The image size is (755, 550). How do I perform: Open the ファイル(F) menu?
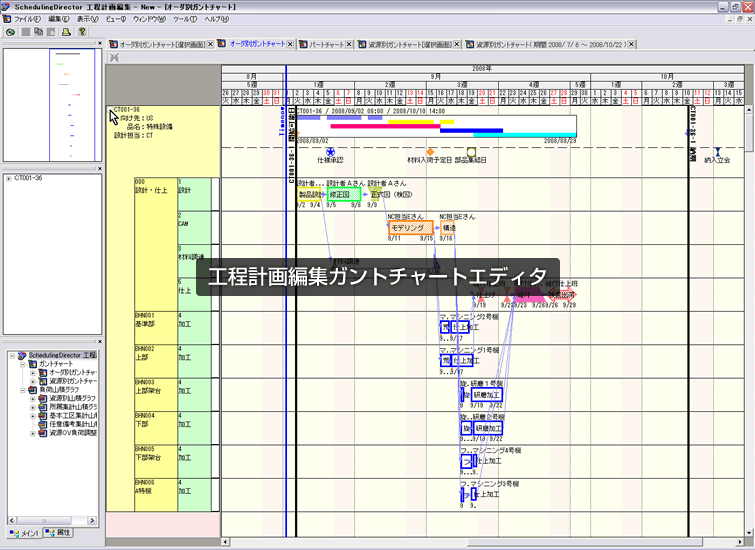coord(27,19)
